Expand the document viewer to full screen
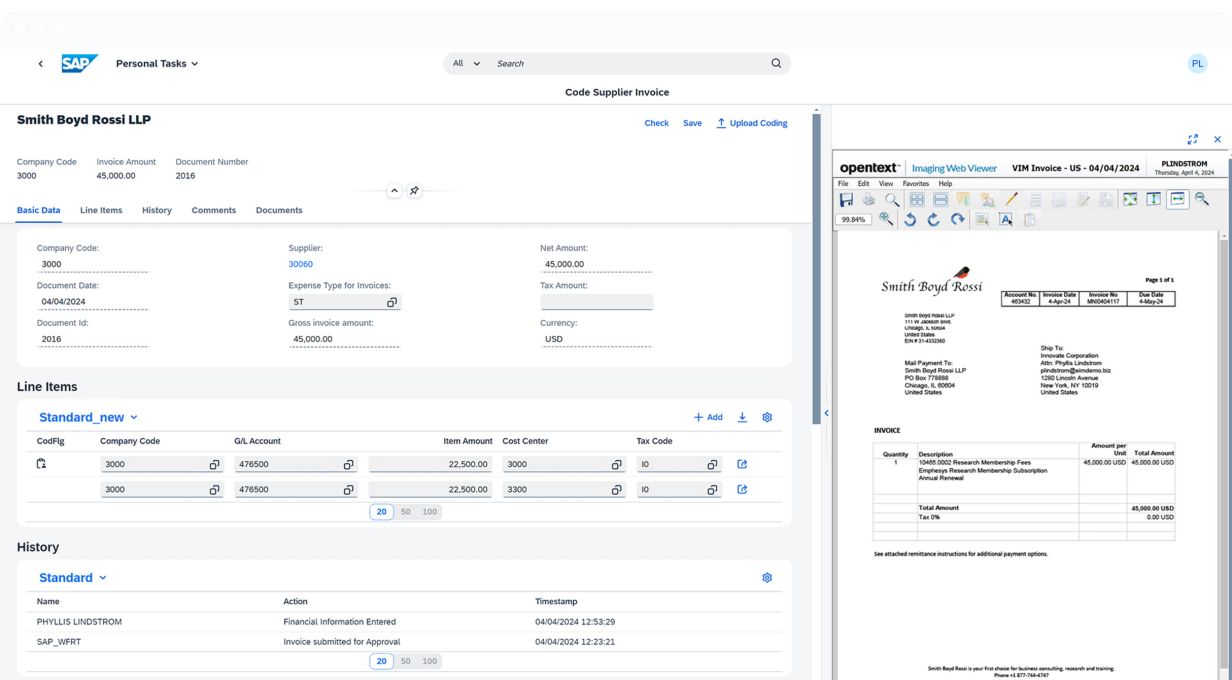Viewport: 1232px width, 680px height. [x=1193, y=140]
